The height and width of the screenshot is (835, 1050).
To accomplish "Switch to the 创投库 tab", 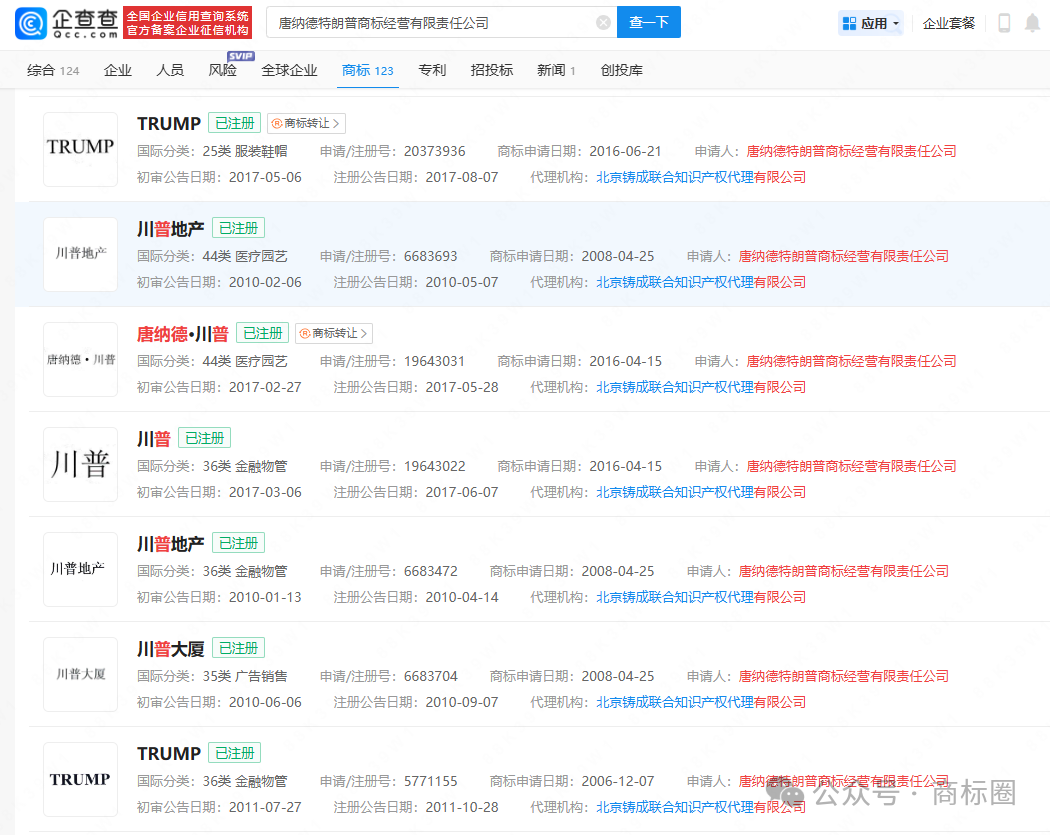I will tap(621, 70).
